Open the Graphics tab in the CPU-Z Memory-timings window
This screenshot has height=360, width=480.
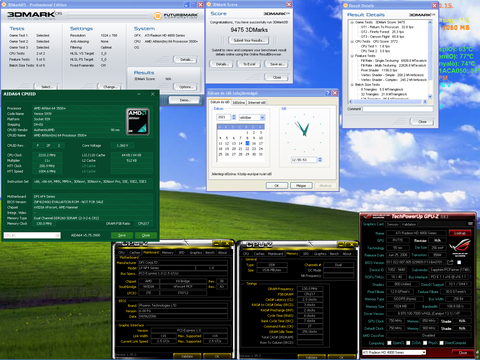tap(320, 254)
